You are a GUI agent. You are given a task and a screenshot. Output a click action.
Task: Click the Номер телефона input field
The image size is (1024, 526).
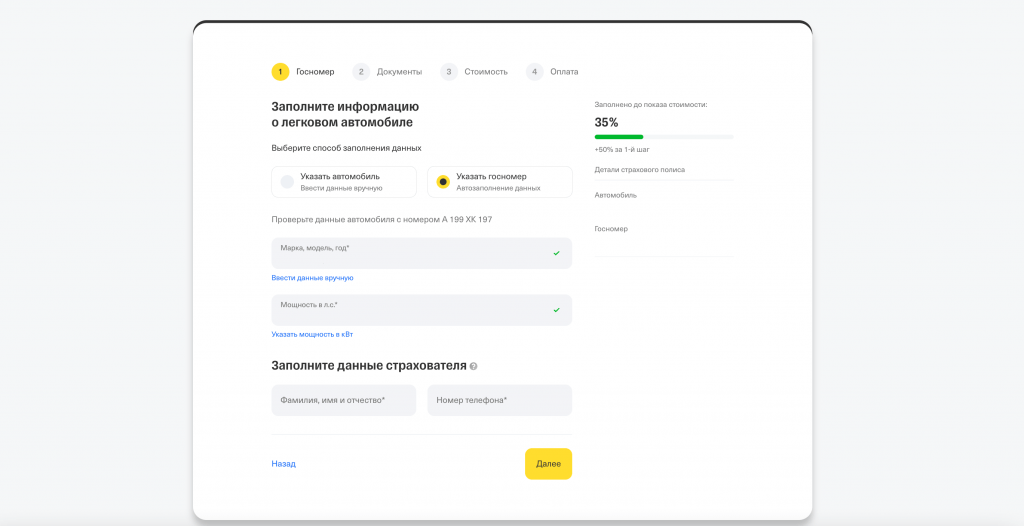[499, 400]
